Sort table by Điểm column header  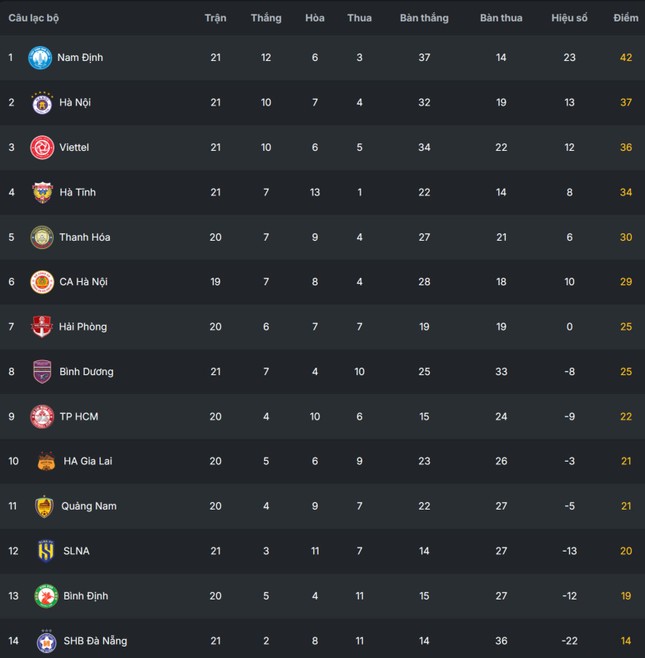[x=626, y=18]
